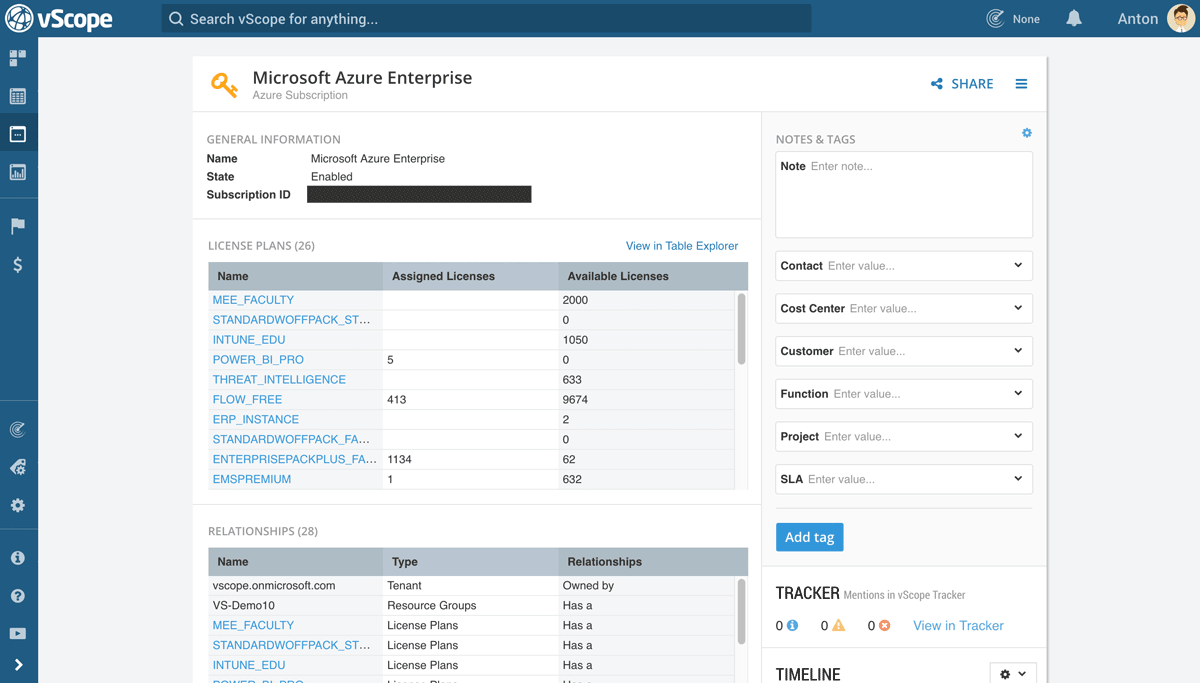Screen dimensions: 1200x683
Task: Open EMSPREMIUM license plan link
Action: click(x=252, y=480)
